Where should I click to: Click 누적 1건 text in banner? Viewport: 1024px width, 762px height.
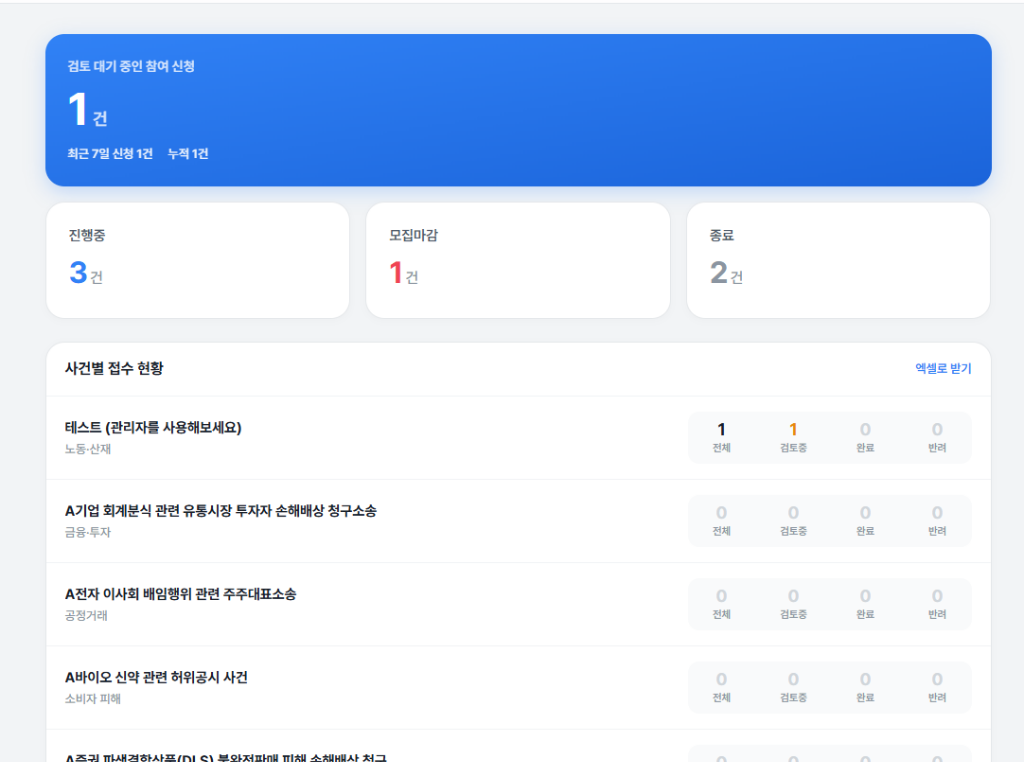(x=188, y=153)
